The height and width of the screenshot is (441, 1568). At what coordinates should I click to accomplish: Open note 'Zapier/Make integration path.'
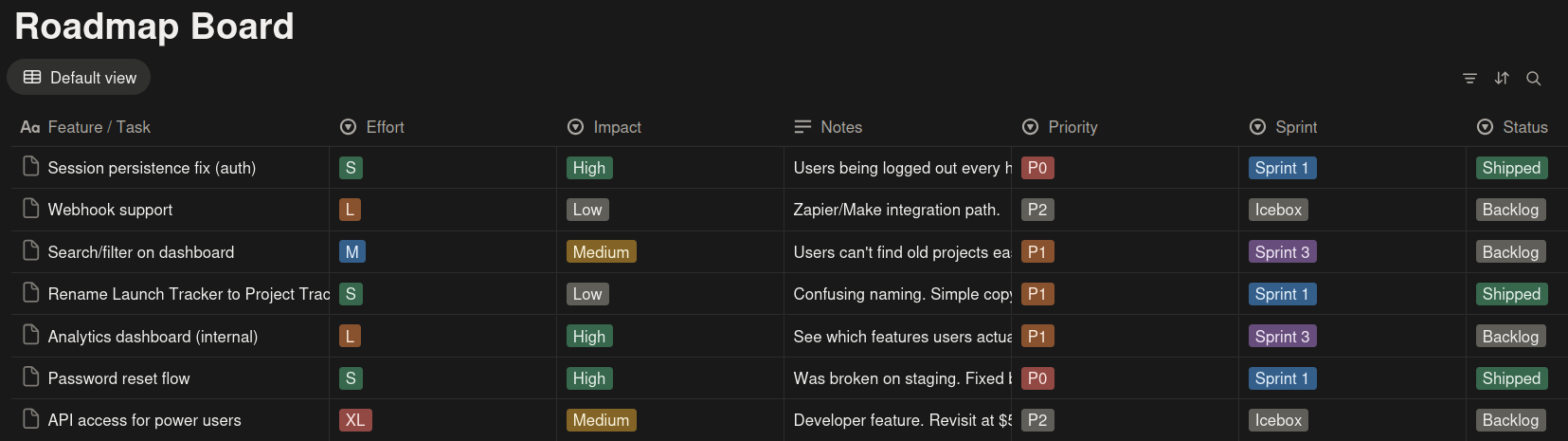click(896, 210)
